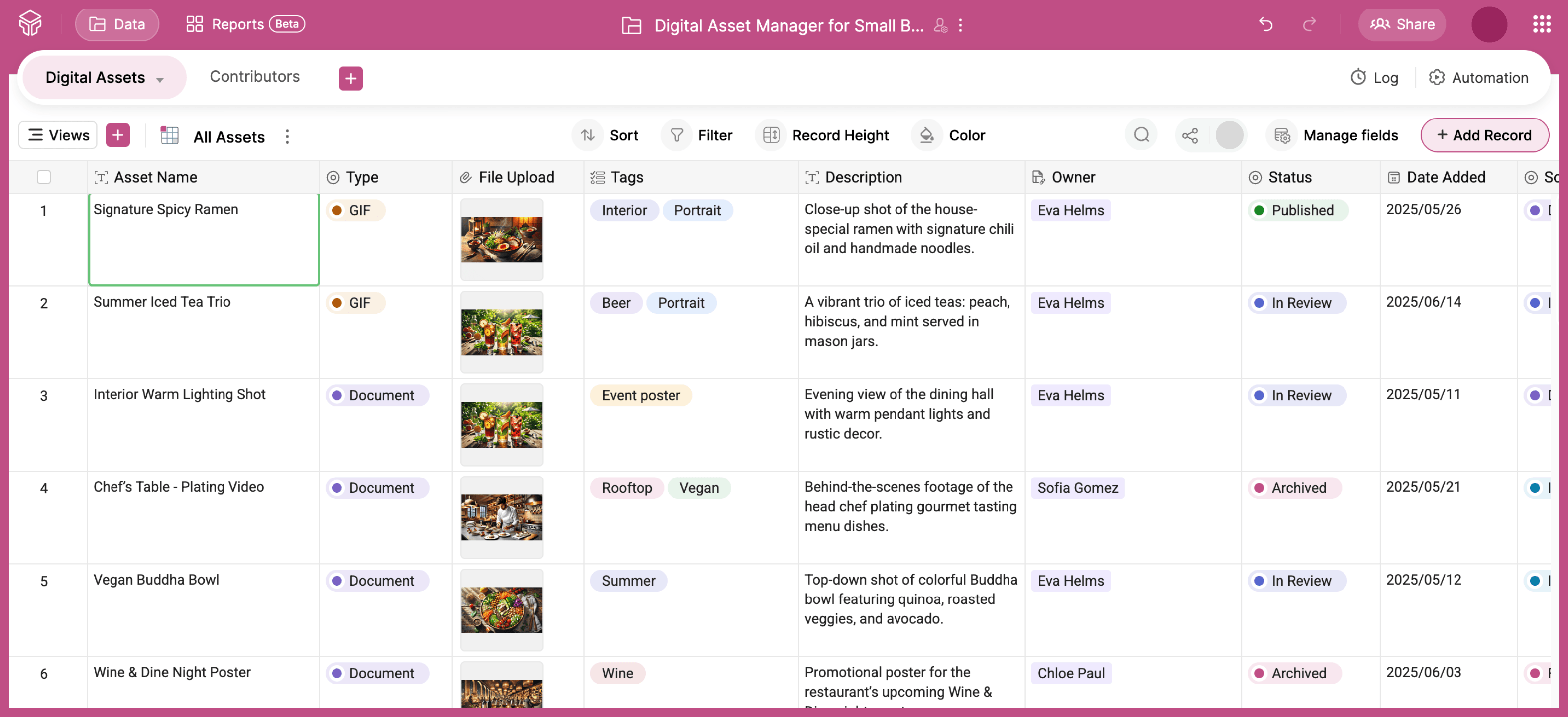Adjust the Record Height setting

tap(823, 135)
